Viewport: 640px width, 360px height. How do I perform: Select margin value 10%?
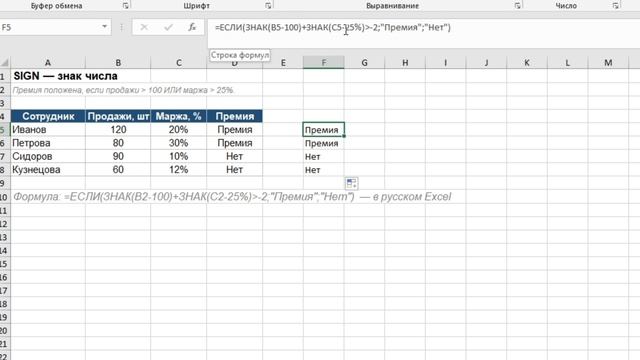pyautogui.click(x=178, y=156)
